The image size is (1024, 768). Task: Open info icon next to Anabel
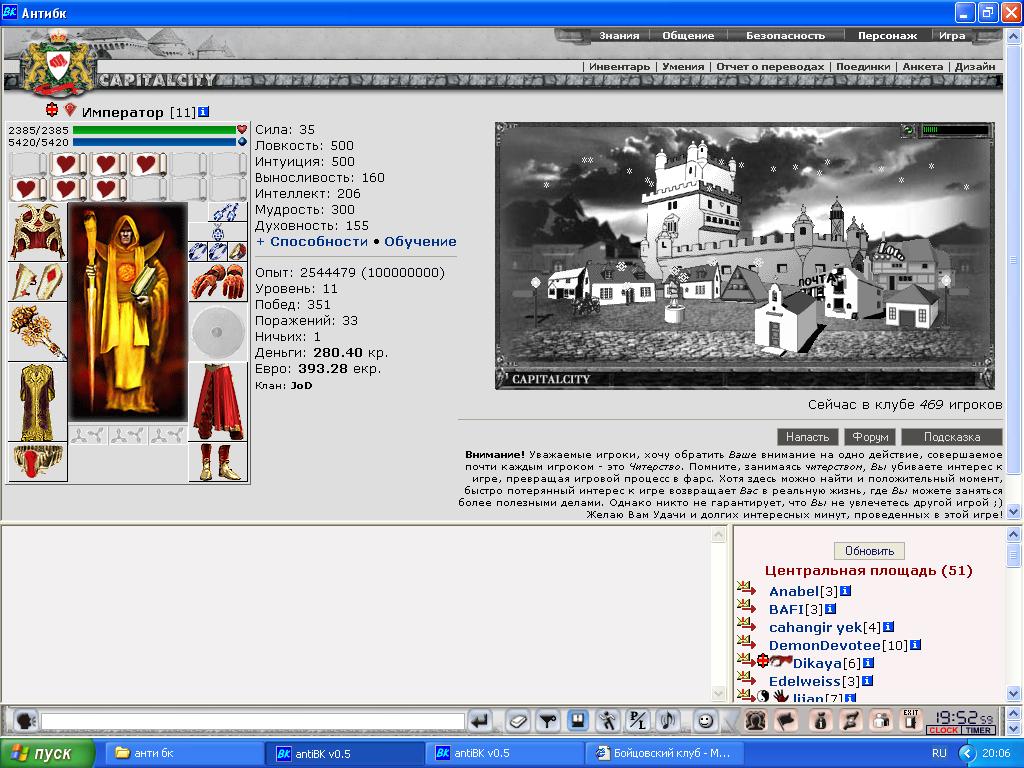(x=845, y=591)
